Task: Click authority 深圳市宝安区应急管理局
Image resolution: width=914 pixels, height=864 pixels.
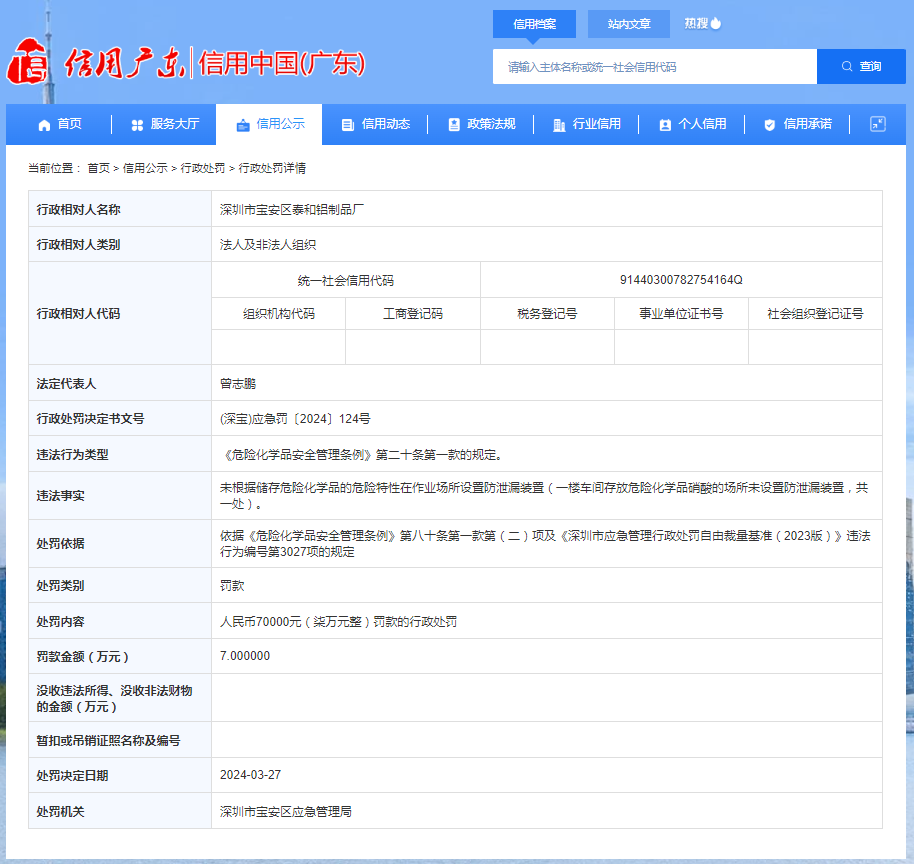Action: point(286,812)
